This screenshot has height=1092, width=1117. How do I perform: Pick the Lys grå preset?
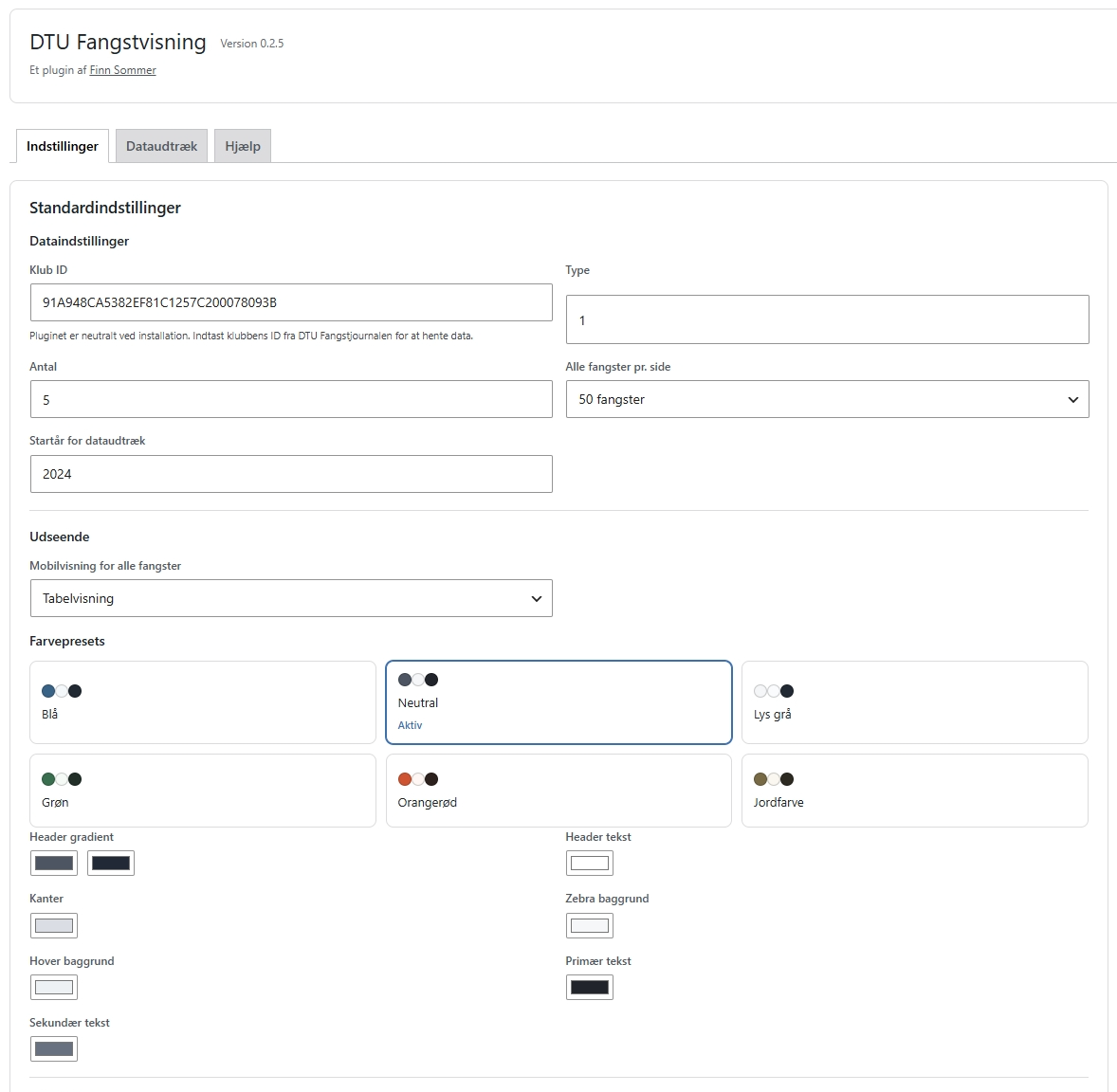pos(915,702)
